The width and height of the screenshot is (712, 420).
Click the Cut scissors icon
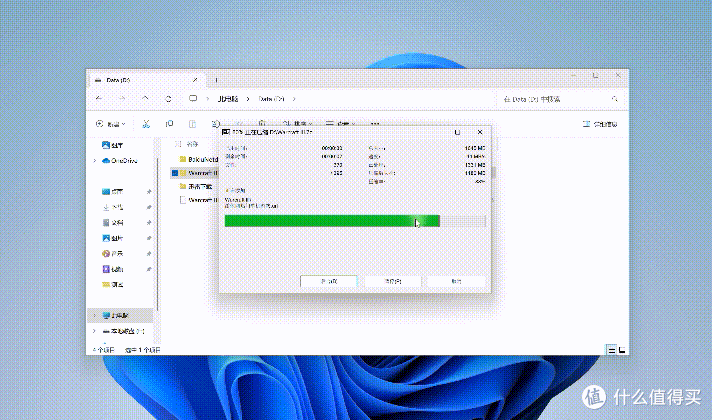146,124
